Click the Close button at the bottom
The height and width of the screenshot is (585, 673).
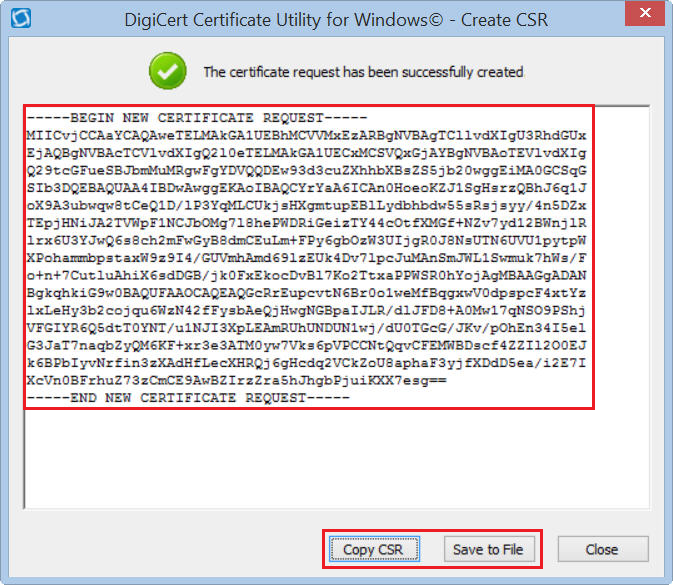pos(603,549)
